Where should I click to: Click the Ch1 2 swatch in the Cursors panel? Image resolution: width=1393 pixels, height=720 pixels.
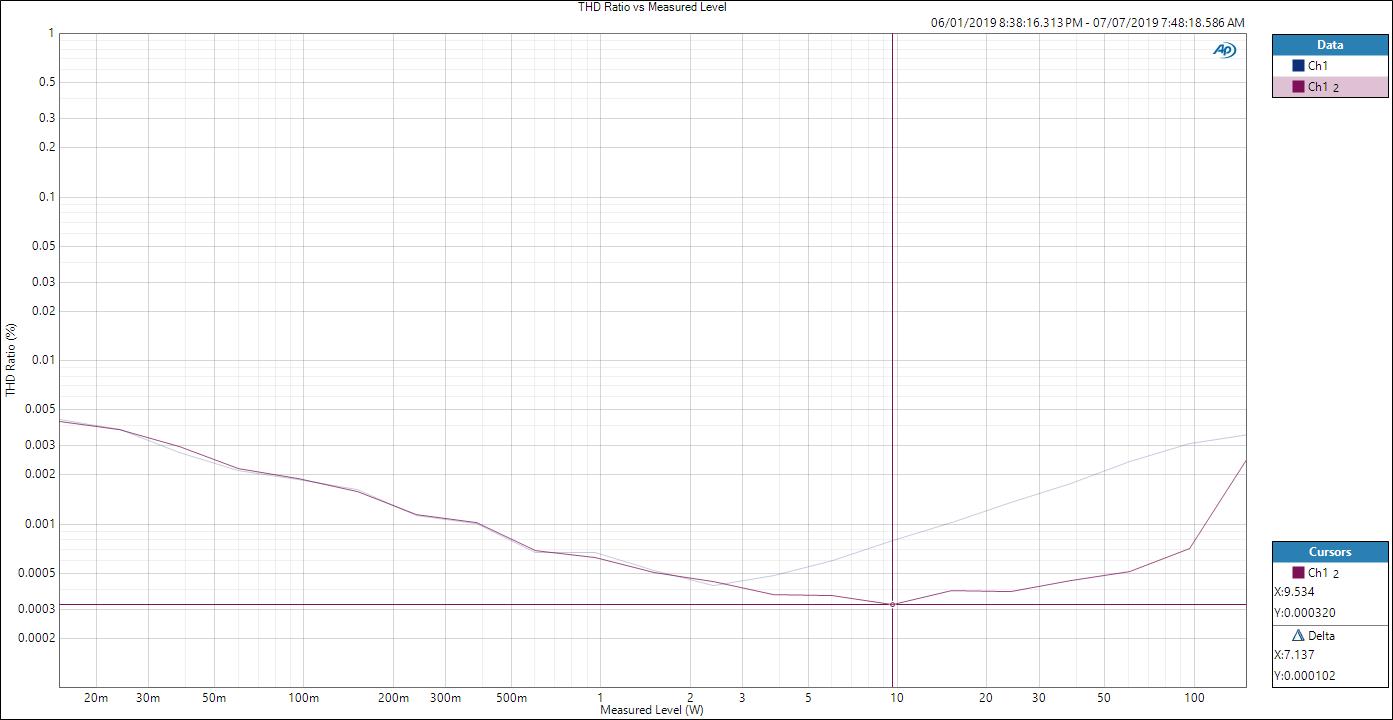click(1298, 573)
